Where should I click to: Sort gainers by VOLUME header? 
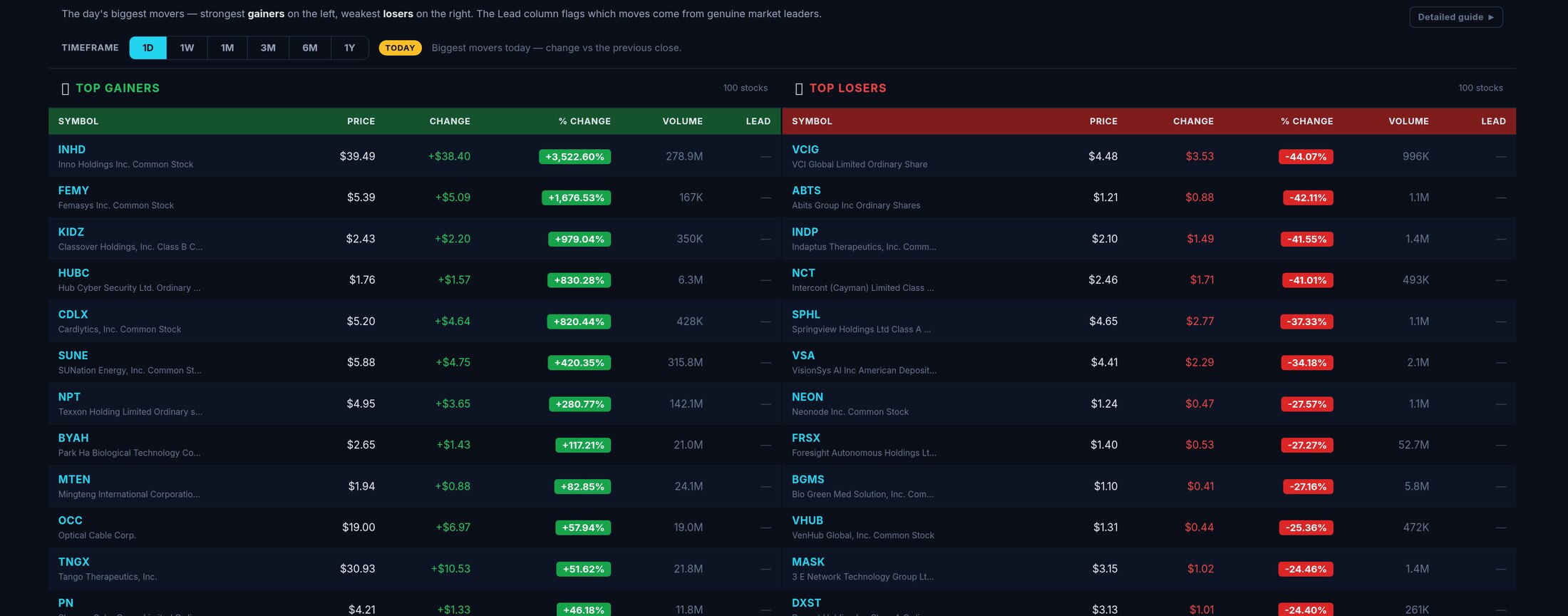coord(682,121)
